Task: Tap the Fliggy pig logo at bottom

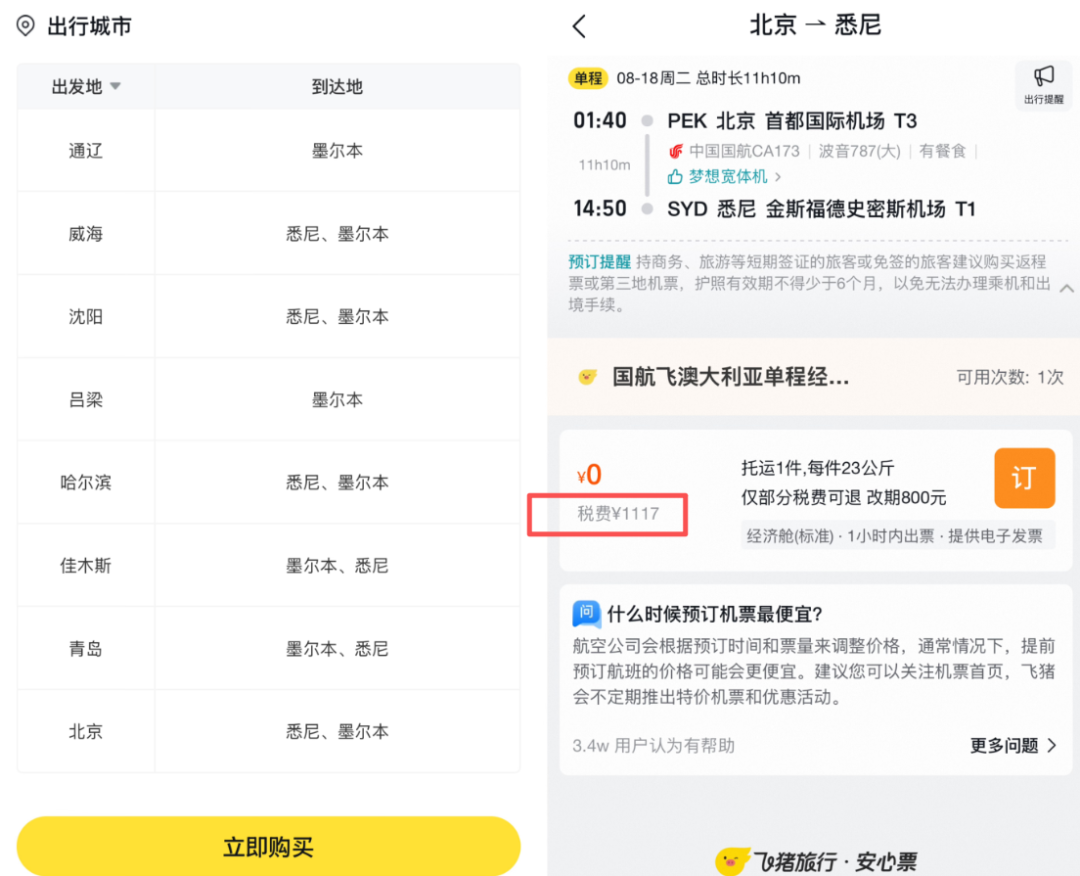Action: point(732,861)
